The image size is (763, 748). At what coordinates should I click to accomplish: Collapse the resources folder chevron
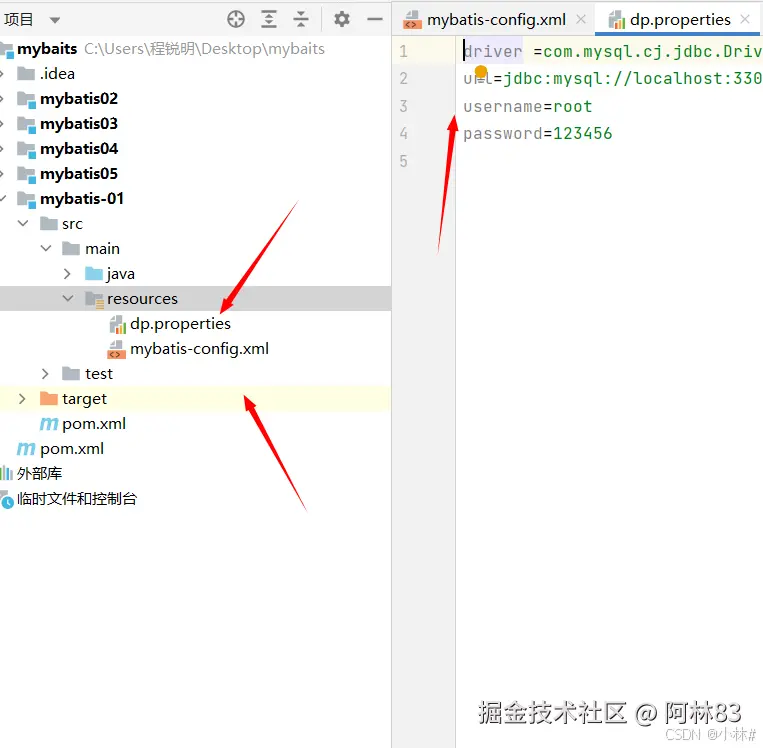click(x=68, y=298)
